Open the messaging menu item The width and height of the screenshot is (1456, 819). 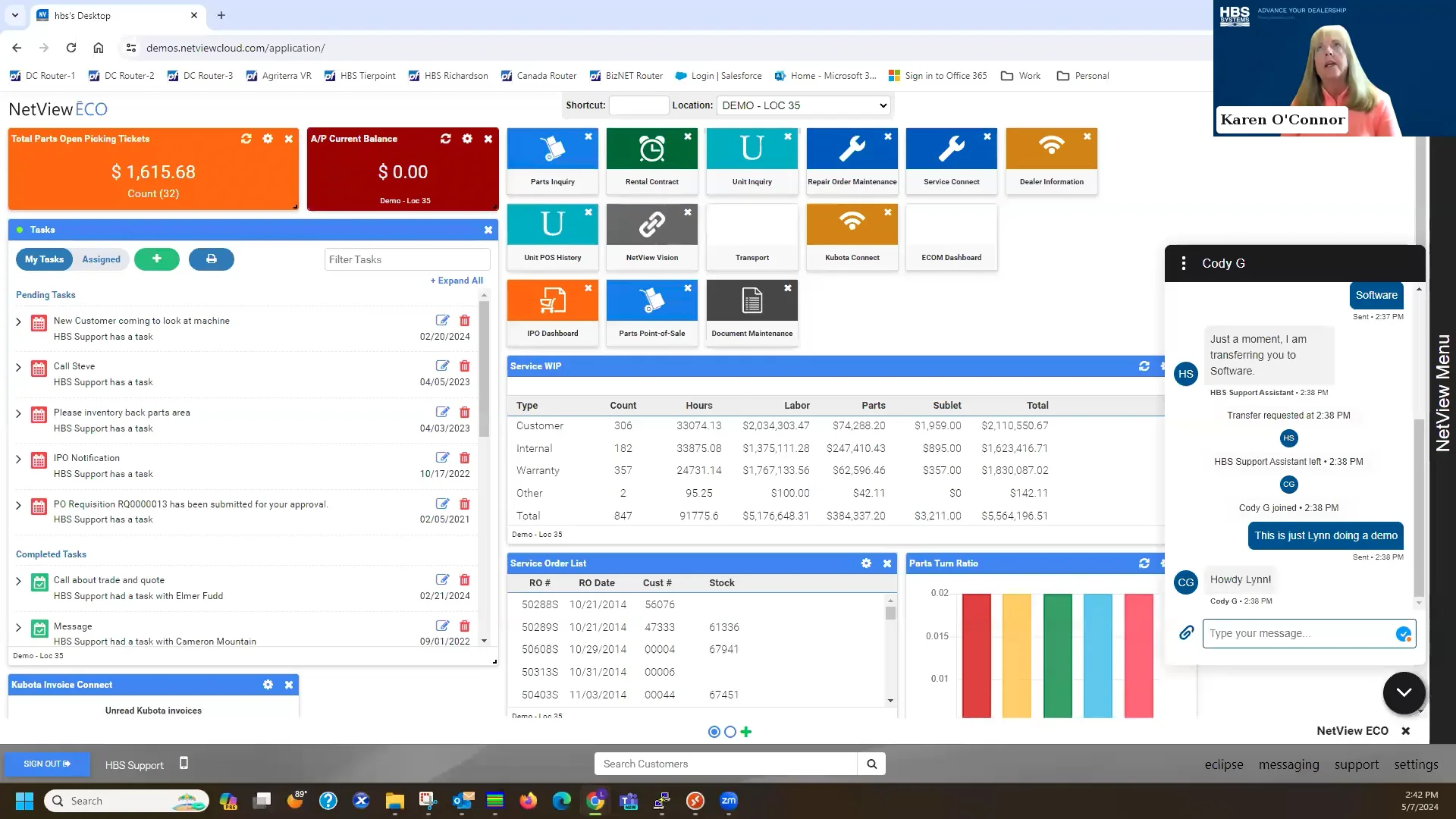click(1288, 764)
